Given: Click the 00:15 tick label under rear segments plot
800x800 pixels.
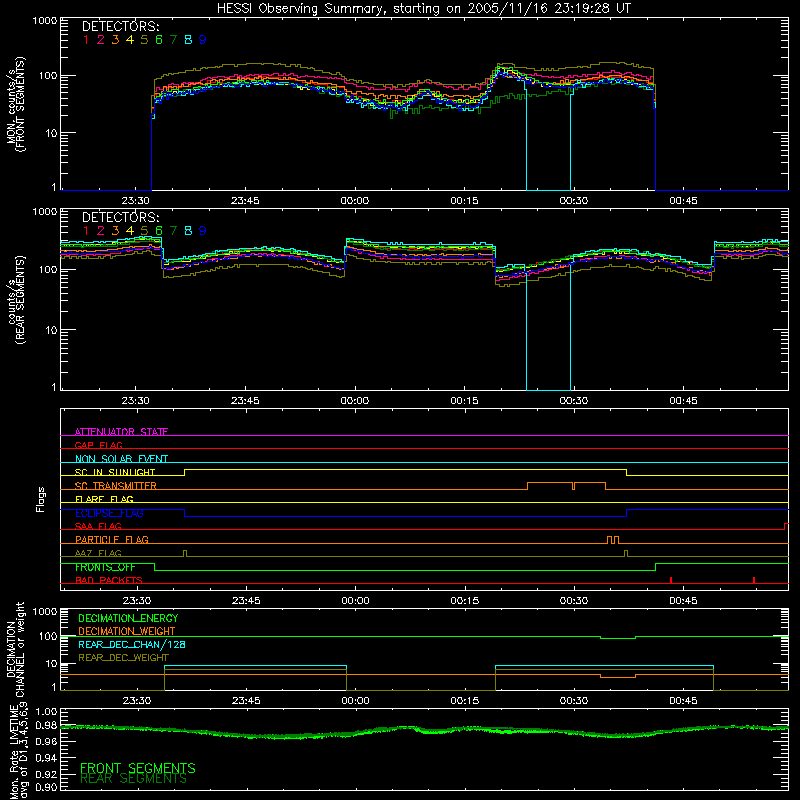Looking at the screenshot, I should [x=464, y=401].
